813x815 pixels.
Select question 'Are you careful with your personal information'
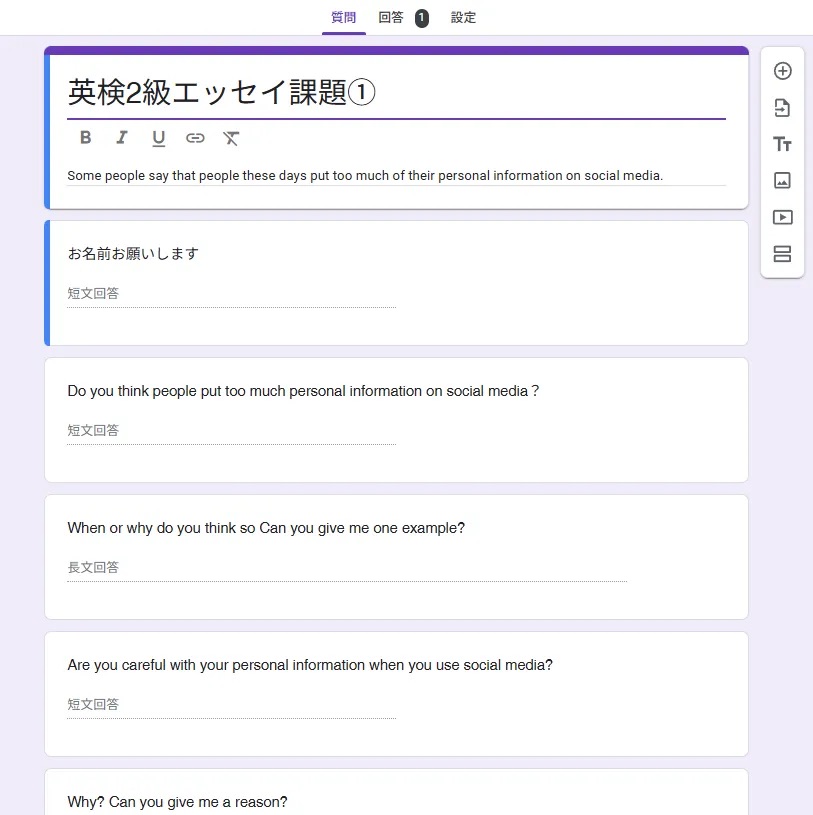click(310, 665)
